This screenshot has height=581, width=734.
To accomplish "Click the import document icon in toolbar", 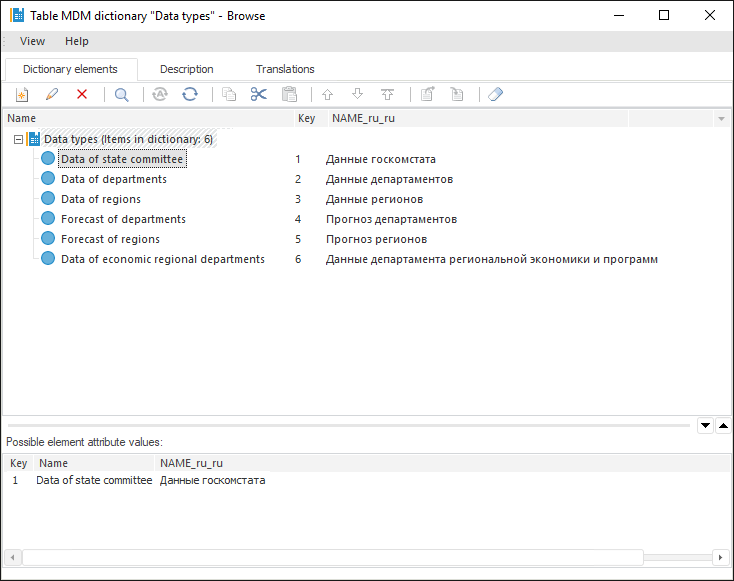I will point(457,95).
